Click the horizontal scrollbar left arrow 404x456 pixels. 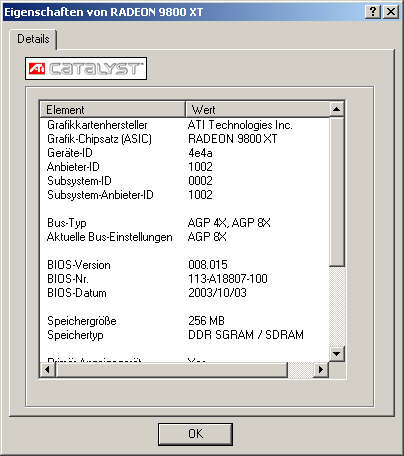click(x=47, y=369)
